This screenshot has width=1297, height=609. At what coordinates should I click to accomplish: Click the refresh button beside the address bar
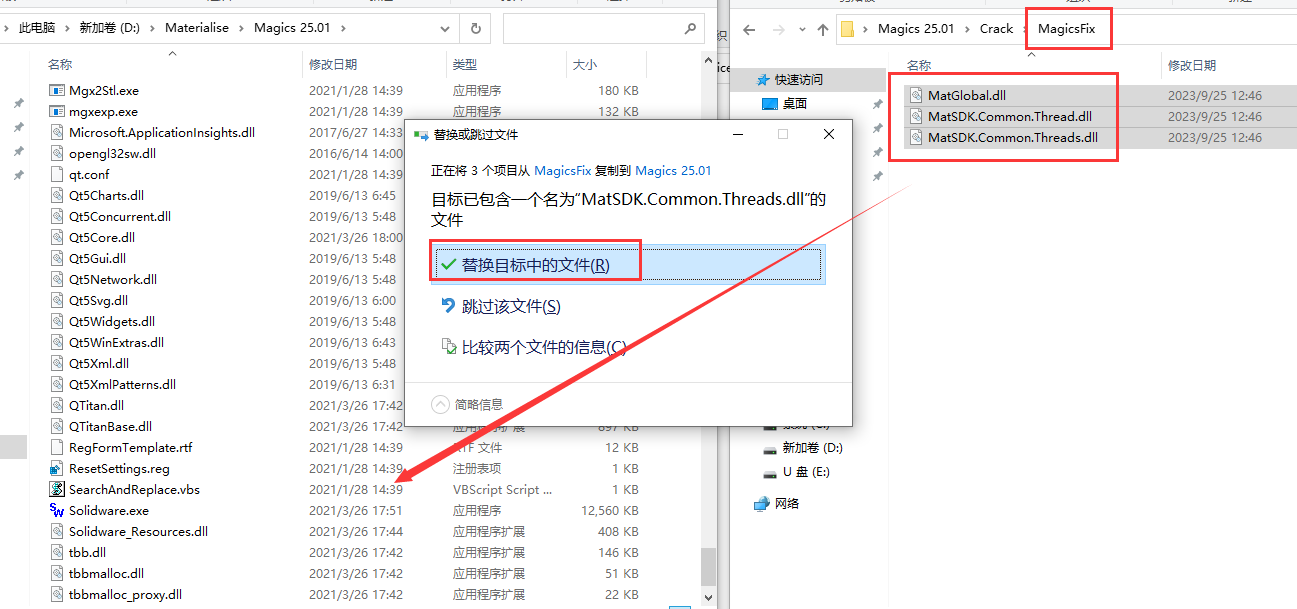pos(475,29)
